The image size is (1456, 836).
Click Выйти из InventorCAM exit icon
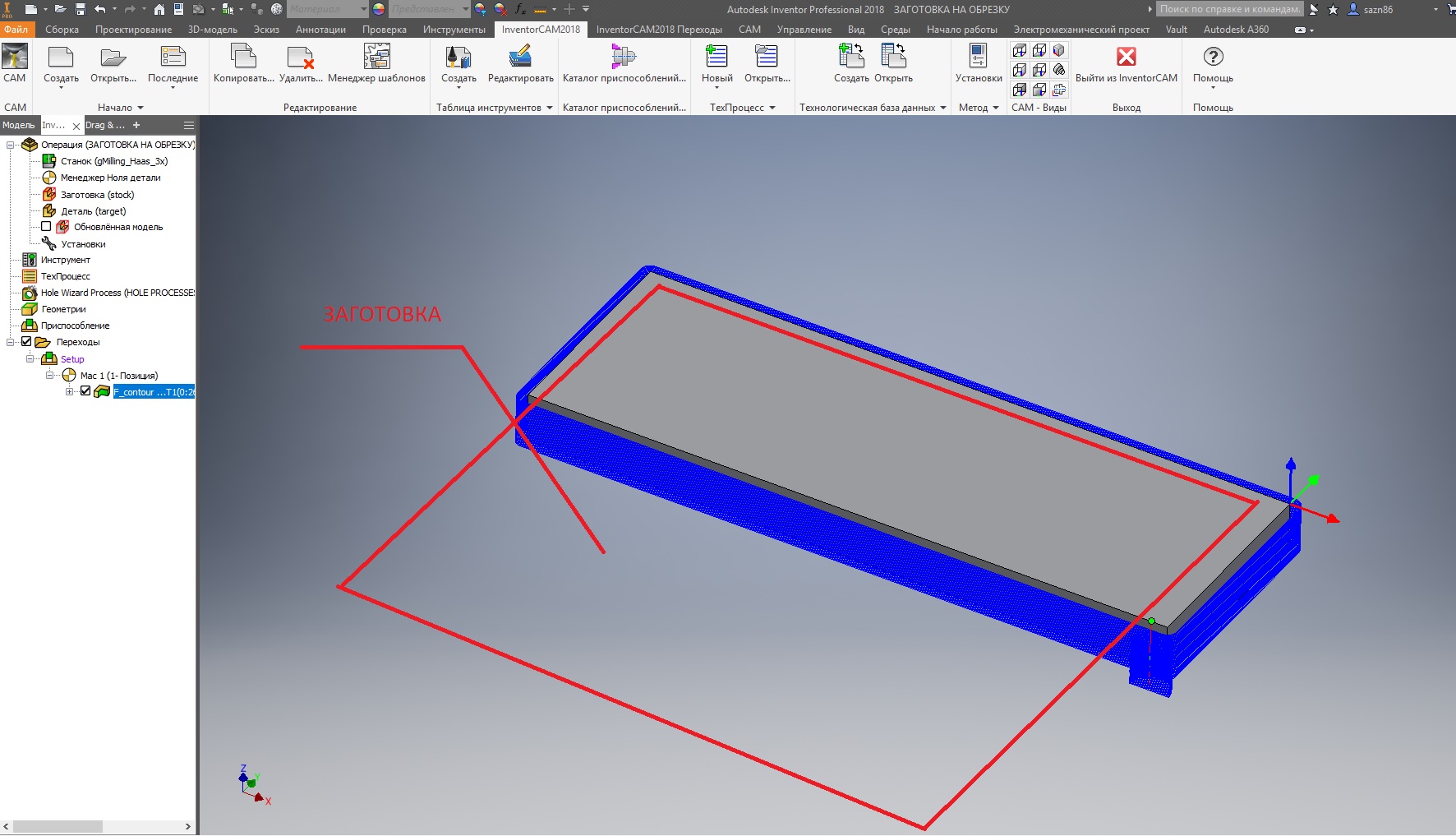(x=1126, y=58)
